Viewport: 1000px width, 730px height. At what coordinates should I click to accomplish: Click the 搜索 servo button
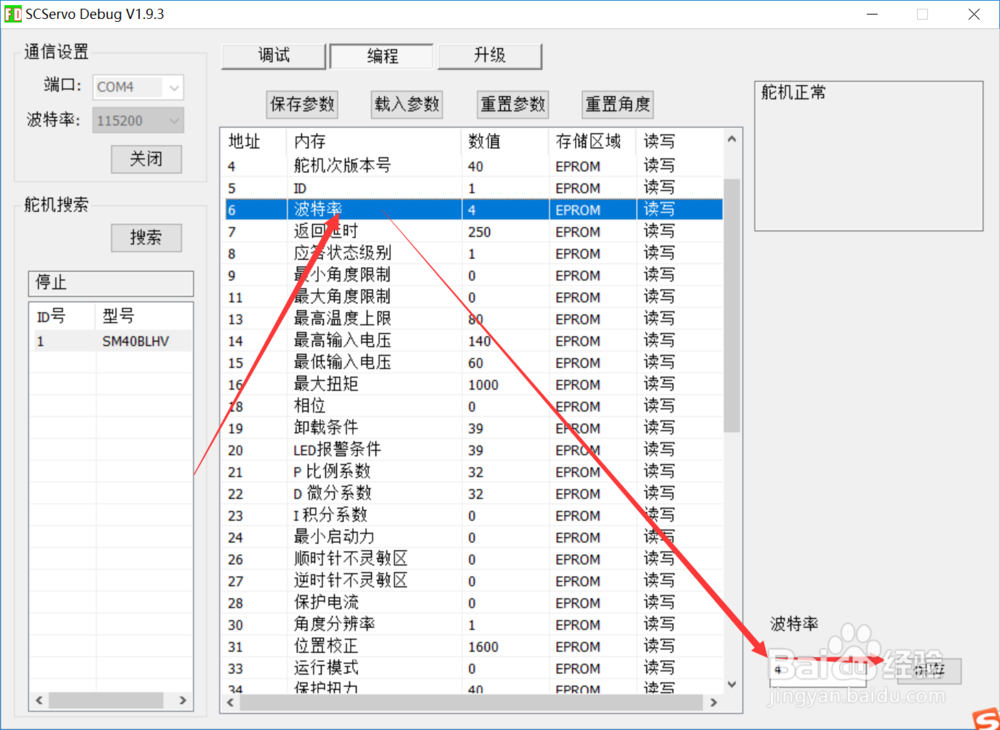pyautogui.click(x=146, y=238)
